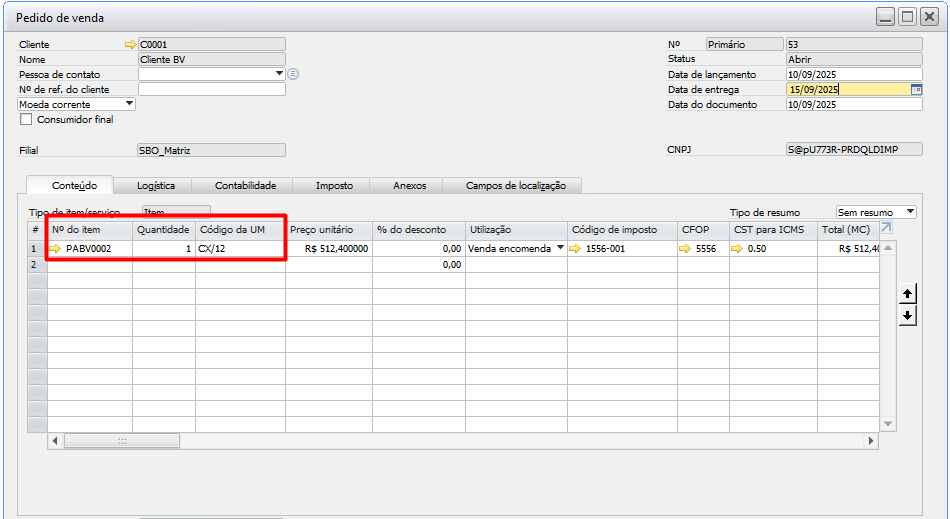Image resolution: width=950 pixels, height=519 pixels.
Task: Switch to the Logística tab
Action: [x=156, y=186]
